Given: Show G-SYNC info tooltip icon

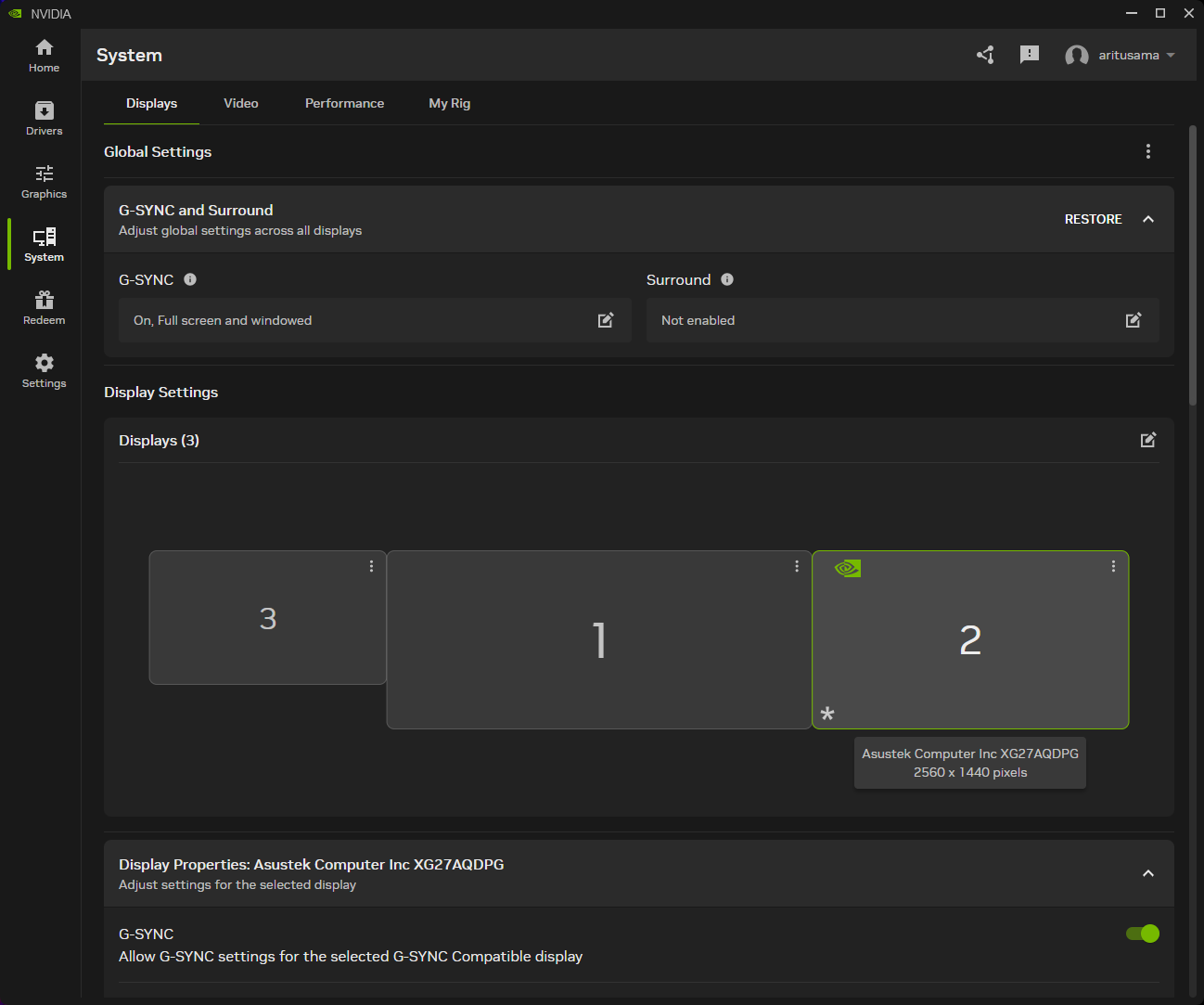Looking at the screenshot, I should coord(190,279).
